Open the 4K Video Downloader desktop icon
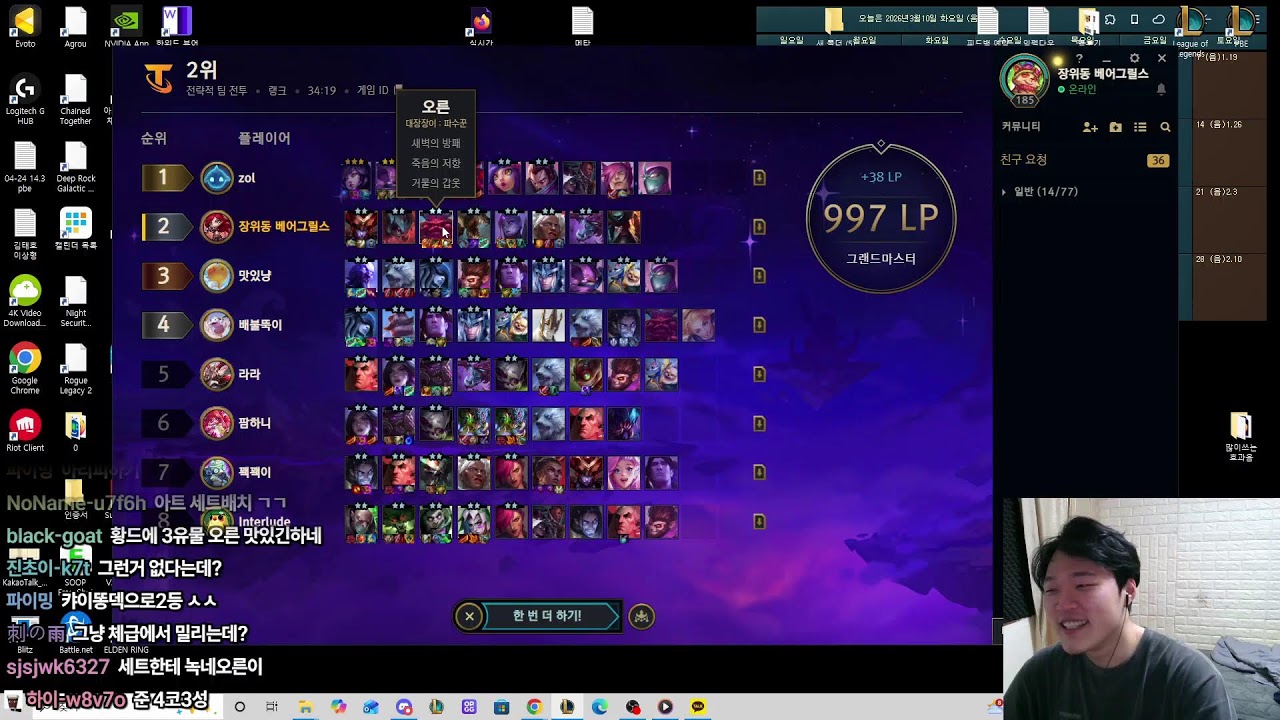Viewport: 1280px width, 720px height. (25, 302)
